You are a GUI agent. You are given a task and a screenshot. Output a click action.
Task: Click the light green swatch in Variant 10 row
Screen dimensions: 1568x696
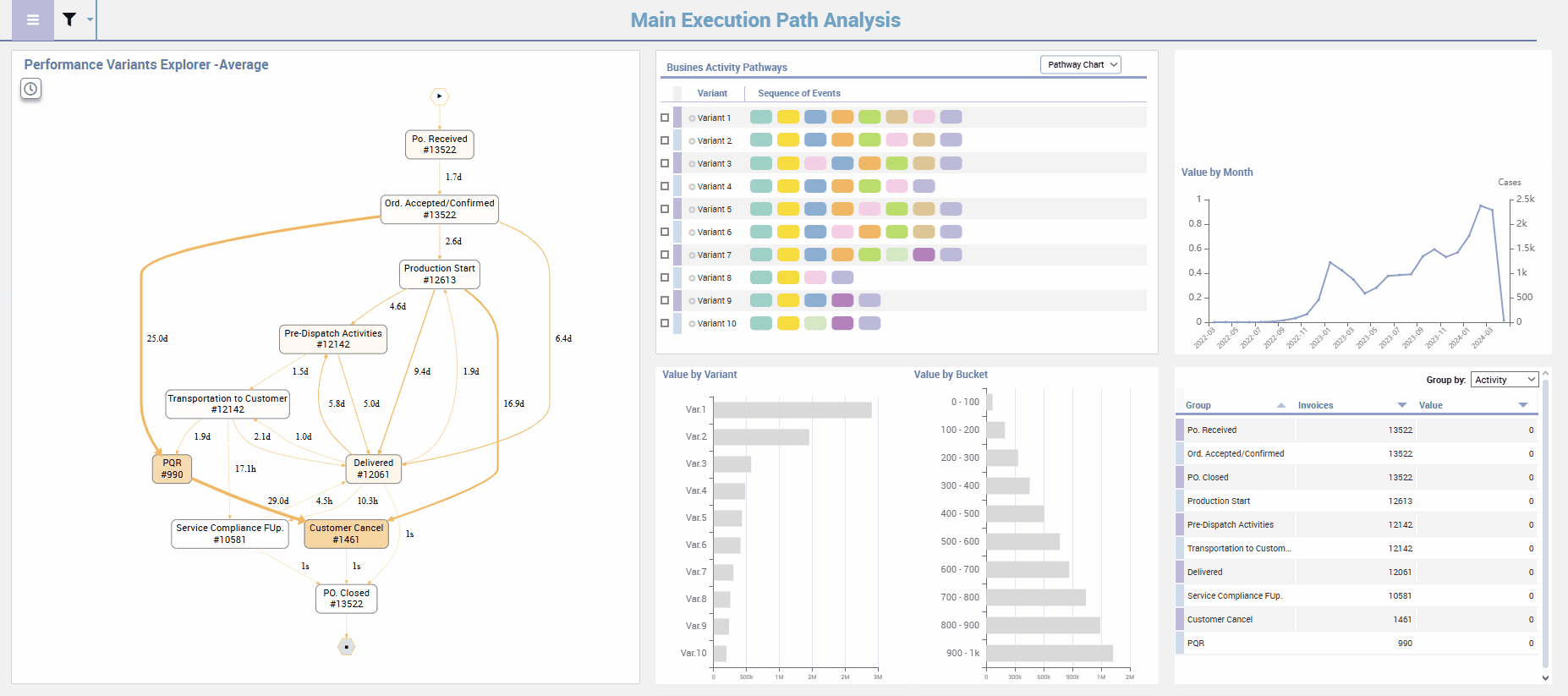[x=815, y=323]
